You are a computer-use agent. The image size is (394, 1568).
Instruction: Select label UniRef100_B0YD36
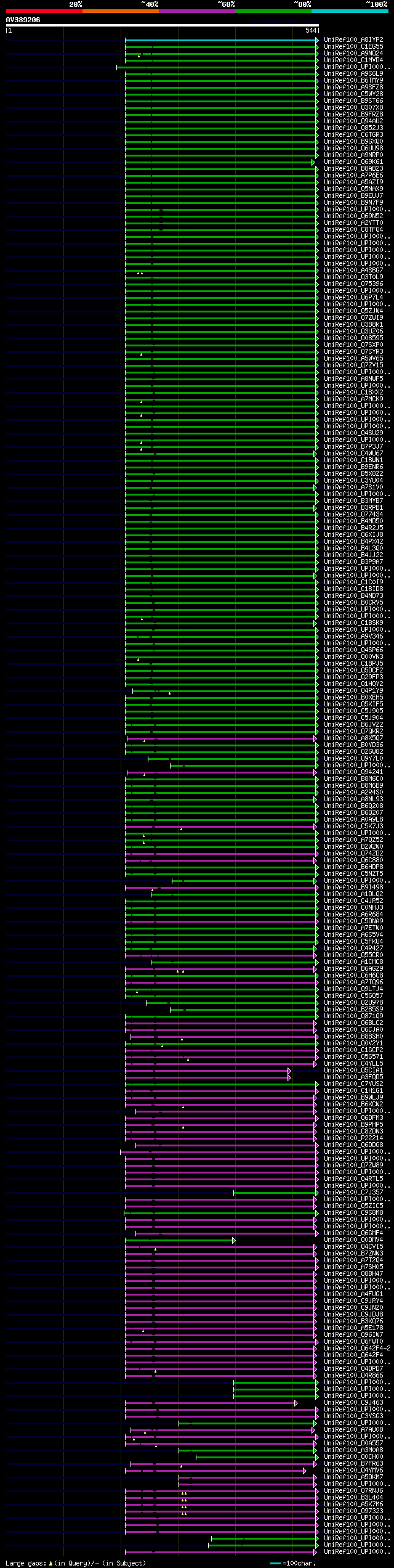pos(353,745)
